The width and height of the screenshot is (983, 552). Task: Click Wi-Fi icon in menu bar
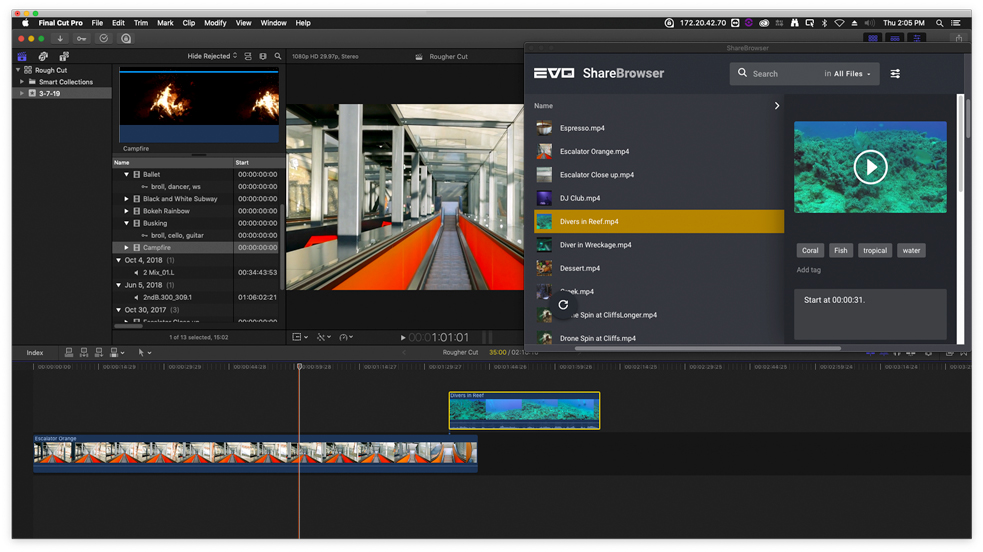pos(839,23)
